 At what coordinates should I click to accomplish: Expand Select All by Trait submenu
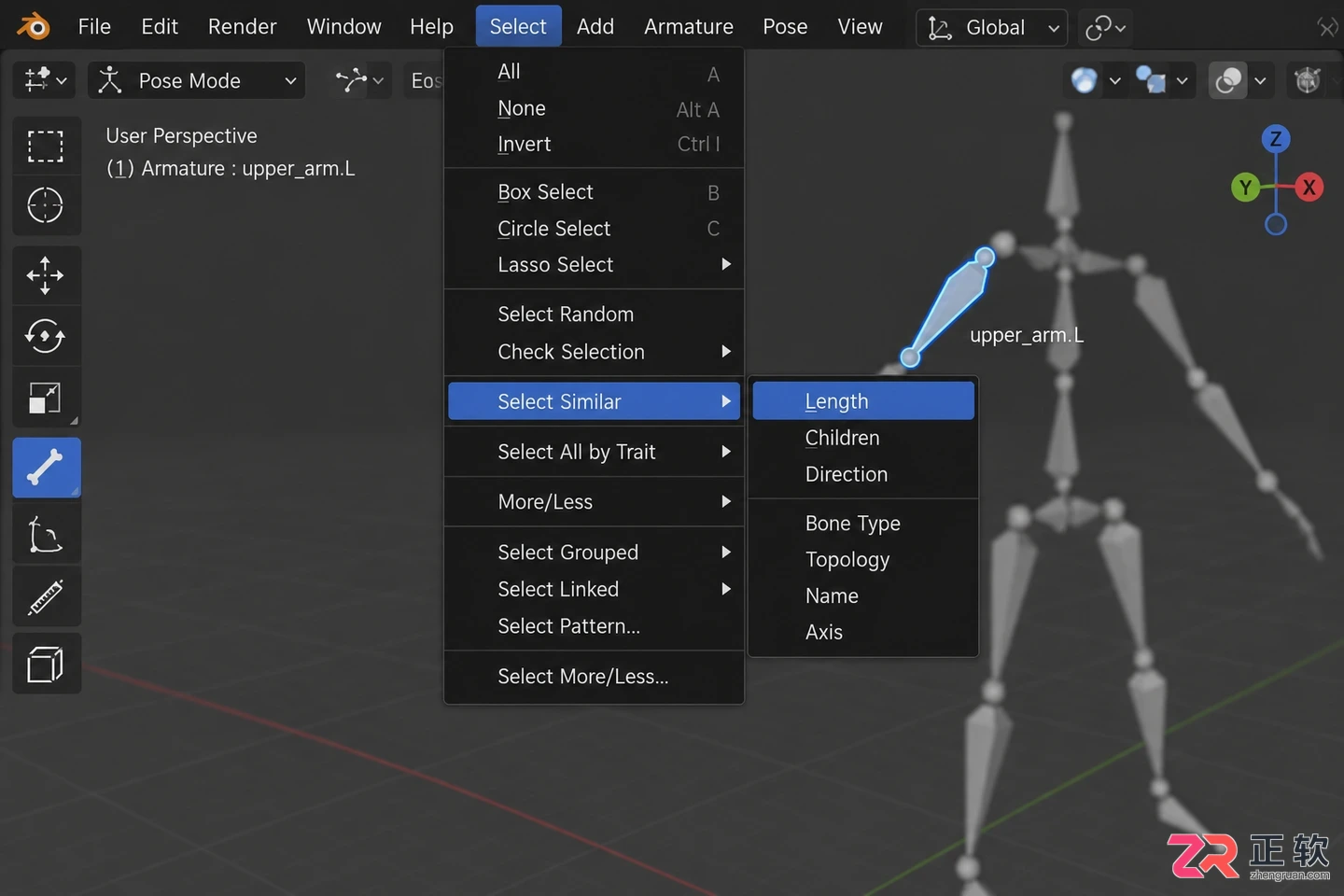(595, 452)
